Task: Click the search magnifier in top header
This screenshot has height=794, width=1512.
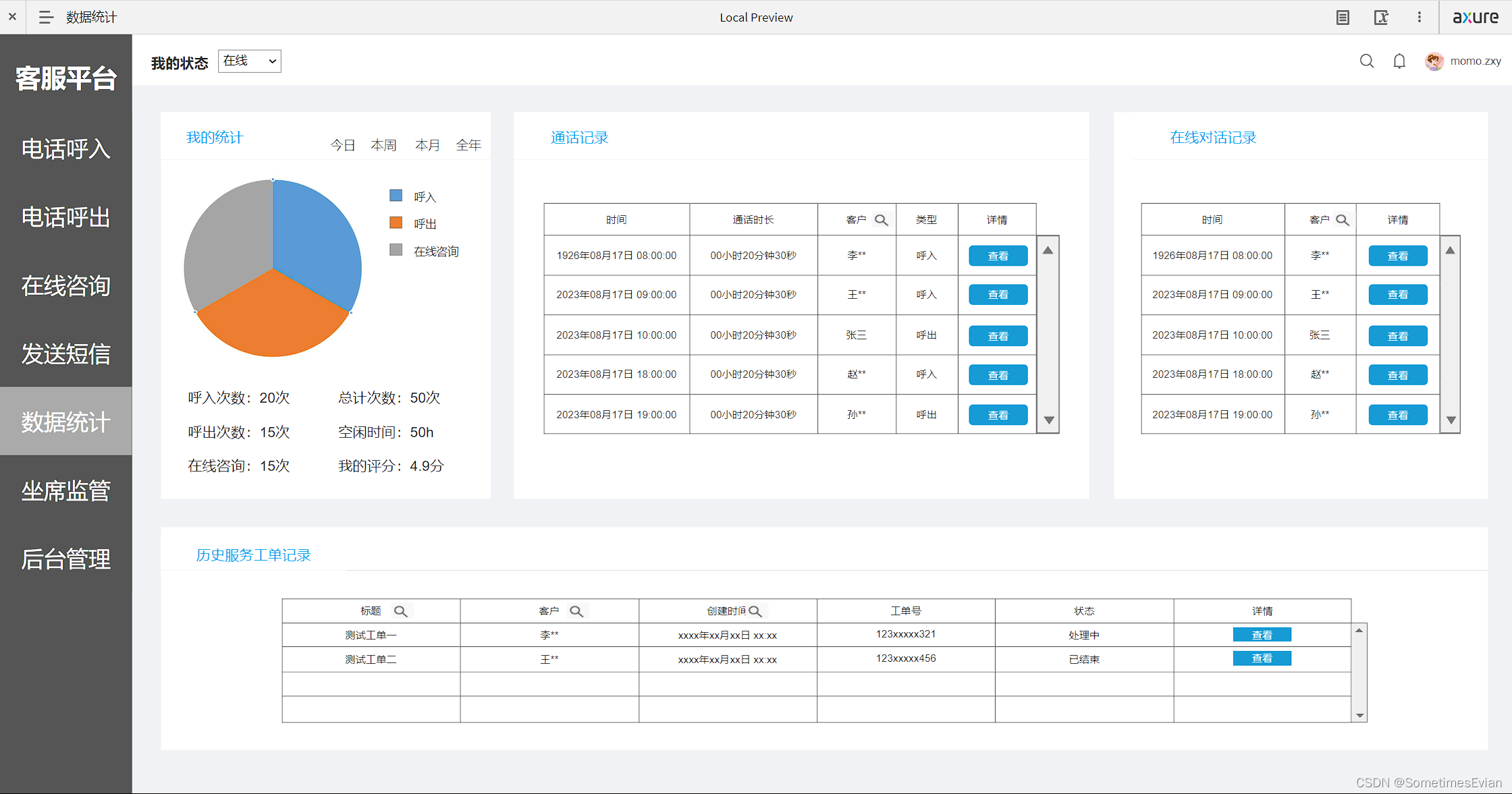Action: (x=1366, y=61)
